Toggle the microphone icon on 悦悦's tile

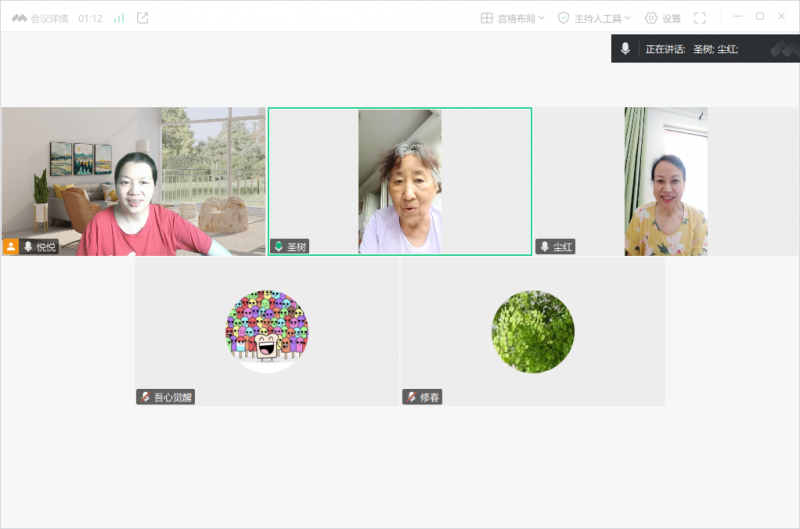pyautogui.click(x=28, y=246)
